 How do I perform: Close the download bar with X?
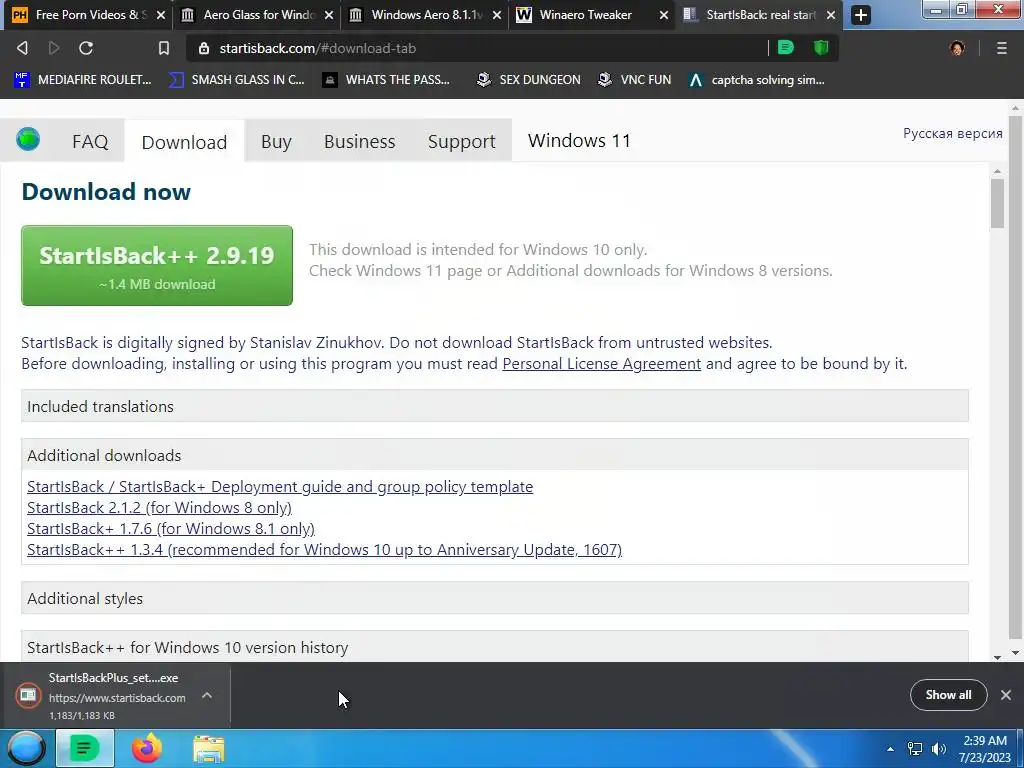pos(1006,695)
